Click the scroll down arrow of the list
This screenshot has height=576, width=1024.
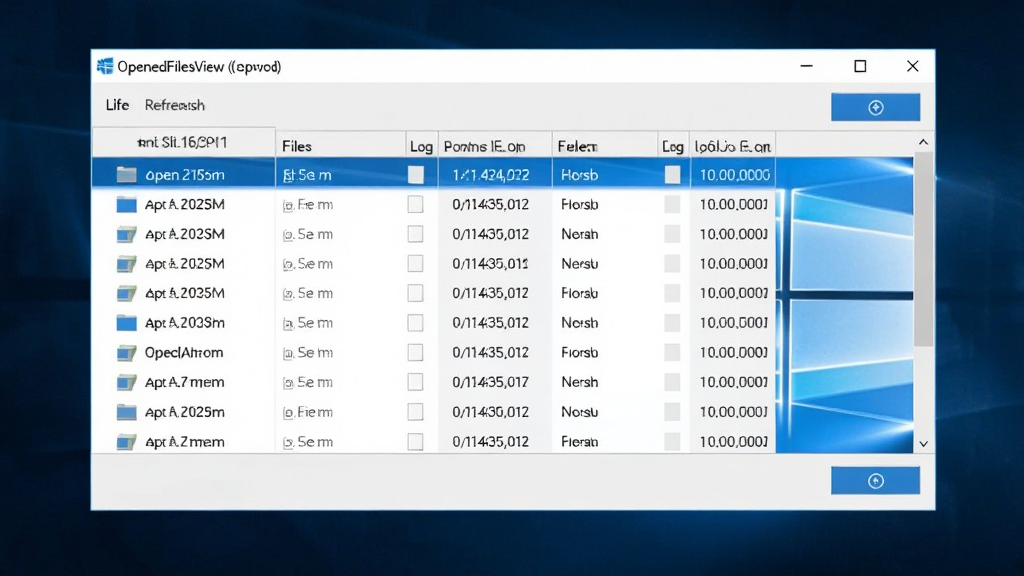(x=923, y=444)
